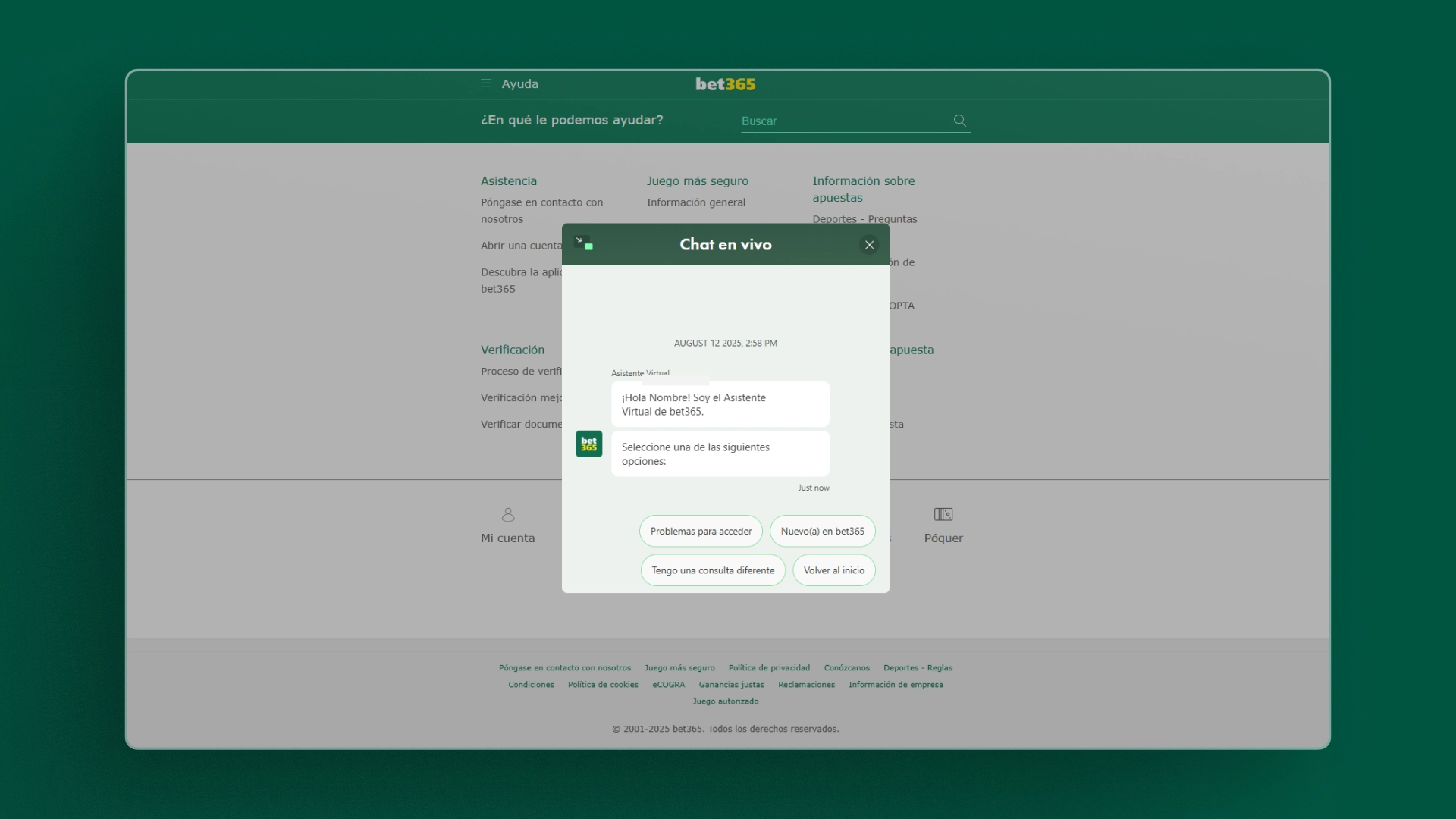Open the Póquer cards icon
Screen dimensions: 1456x819
tap(943, 515)
